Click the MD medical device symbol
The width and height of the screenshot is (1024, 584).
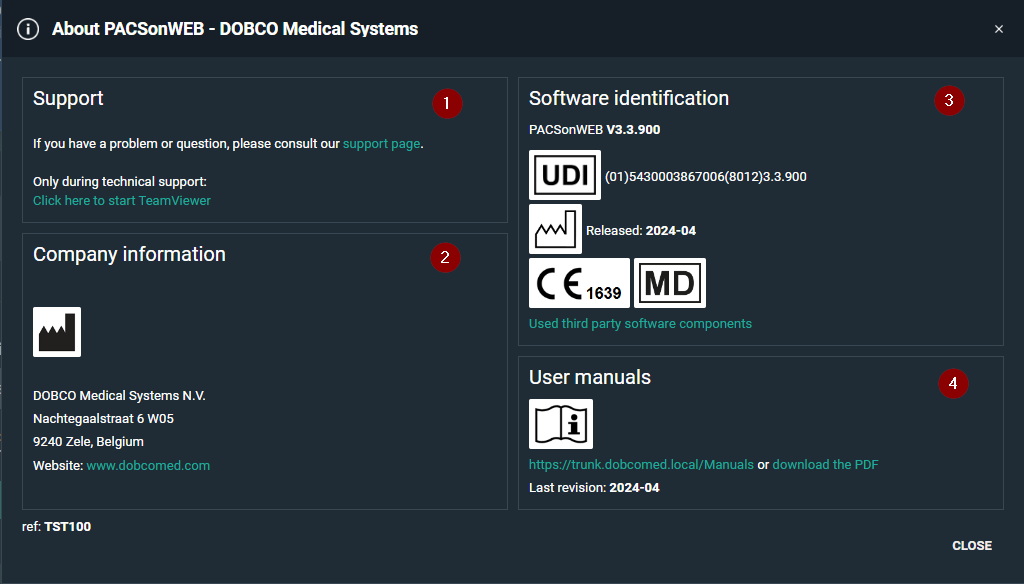point(670,283)
